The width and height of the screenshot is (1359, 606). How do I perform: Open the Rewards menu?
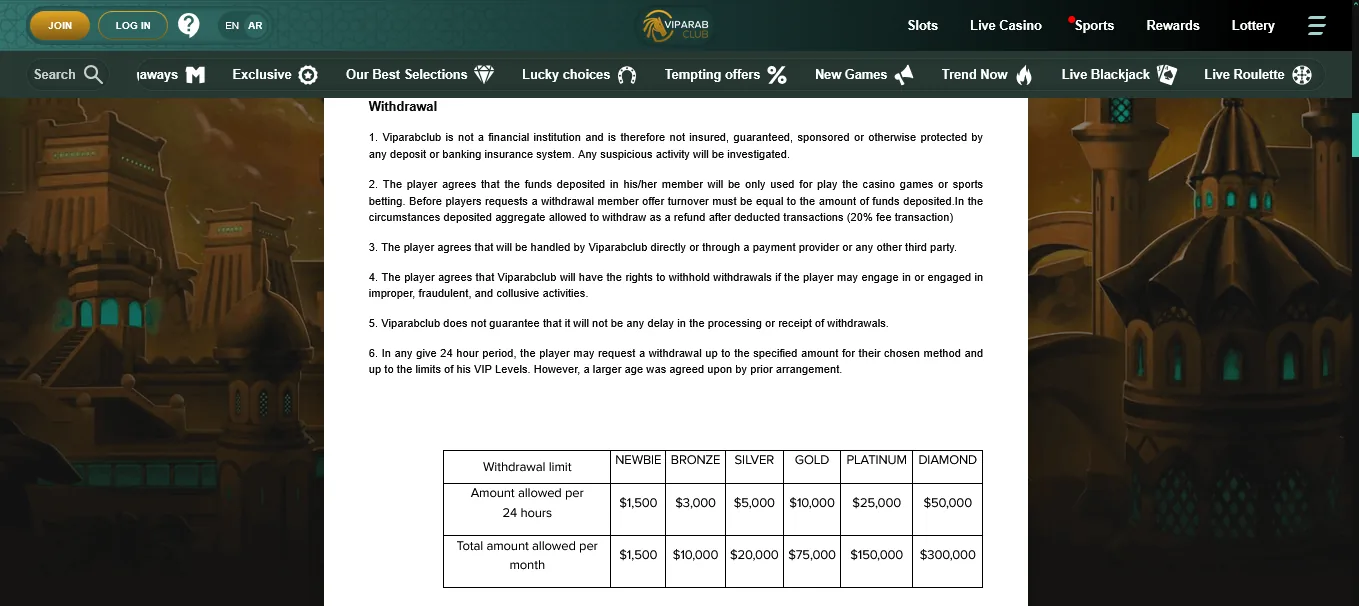(1173, 25)
